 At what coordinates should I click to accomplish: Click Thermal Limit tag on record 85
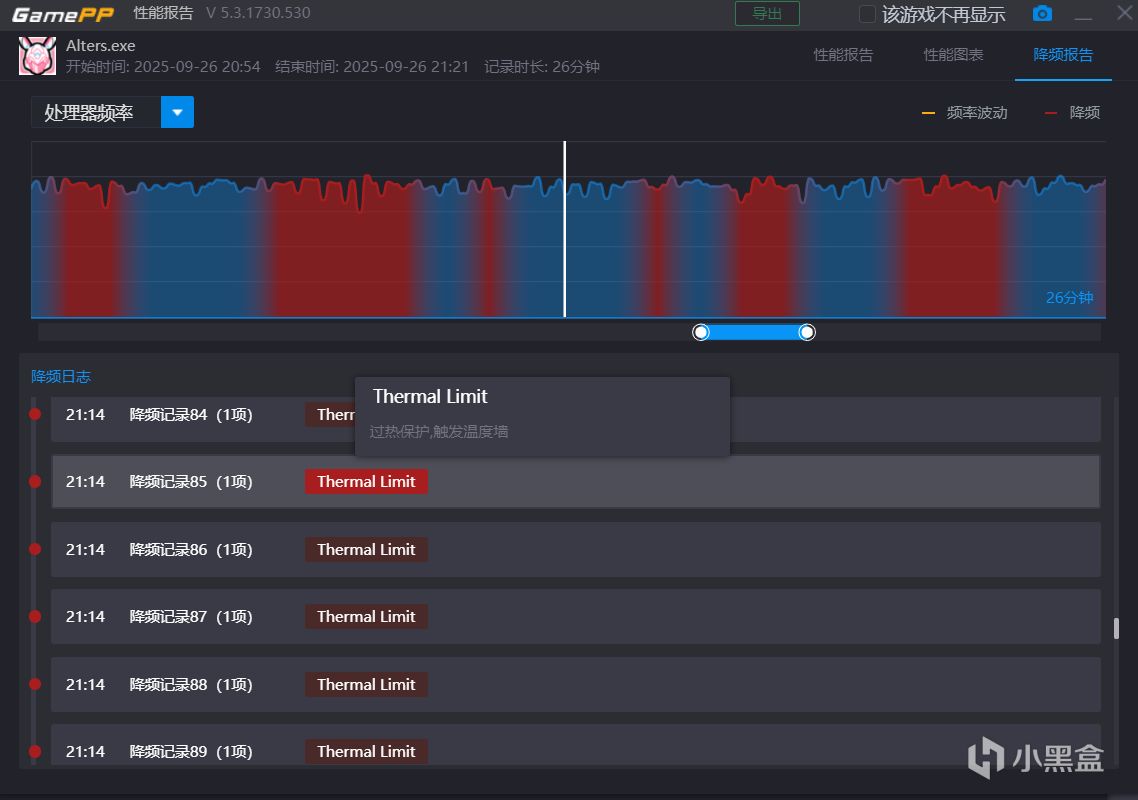tap(366, 481)
